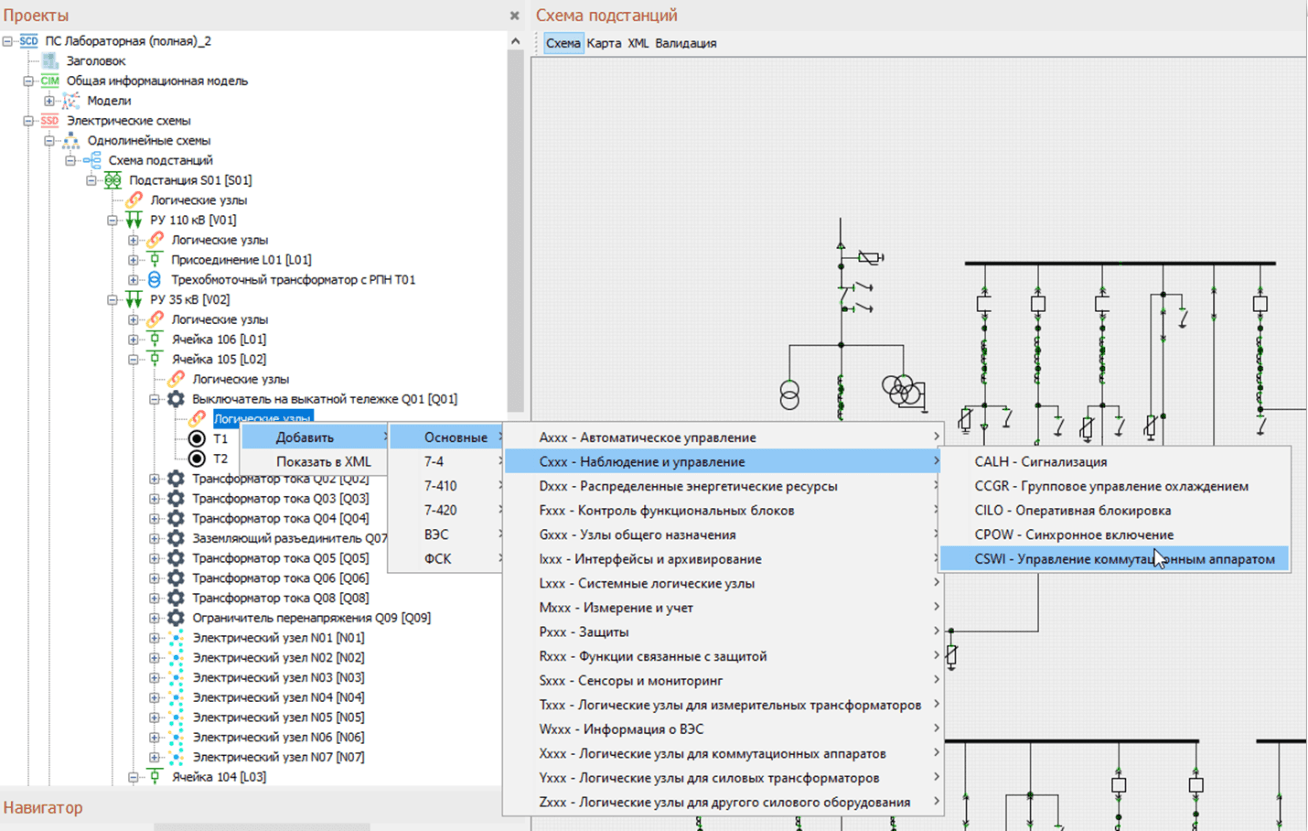1308x831 pixels.
Task: Expand the Ячейка 106 [L01] node
Action: coord(134,340)
